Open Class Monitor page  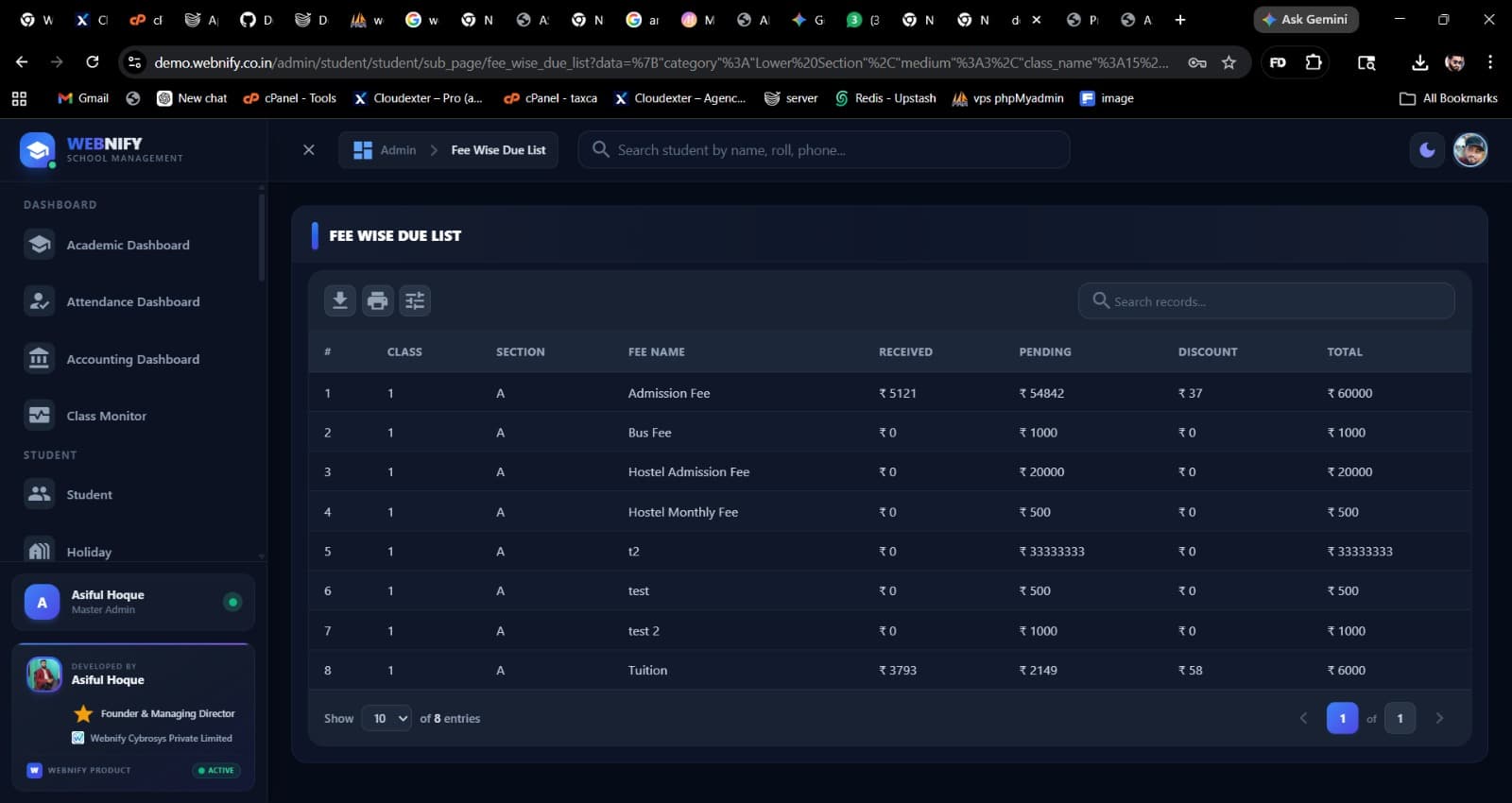pos(106,416)
